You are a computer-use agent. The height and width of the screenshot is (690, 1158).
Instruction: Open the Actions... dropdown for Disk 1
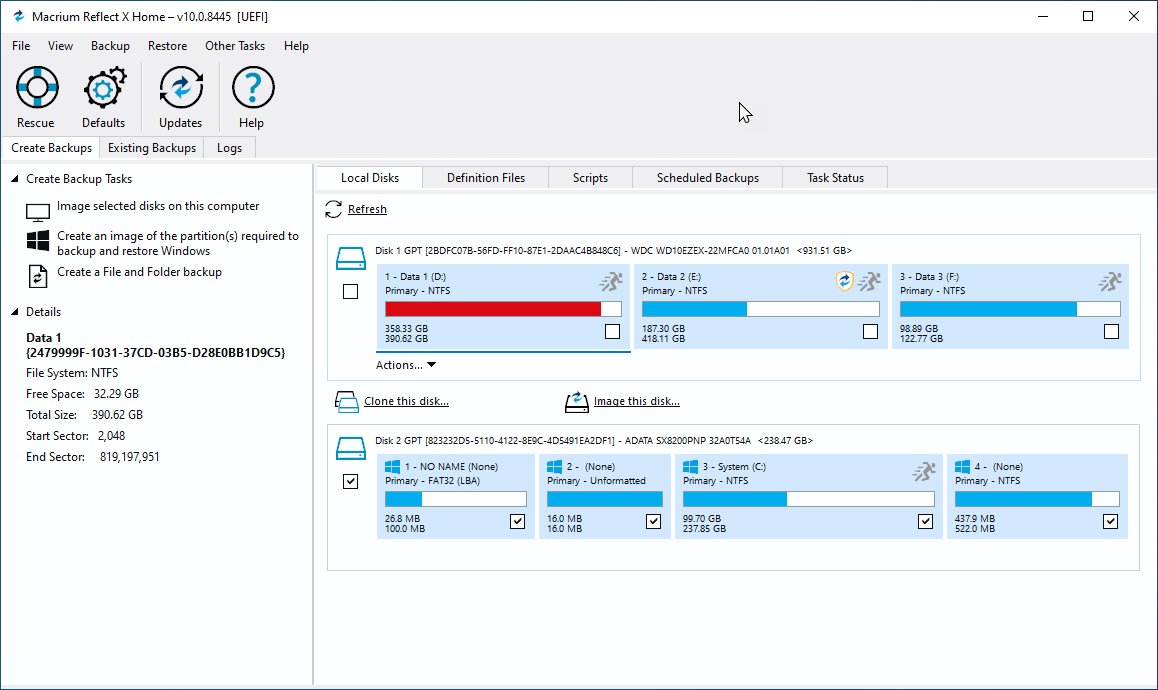[405, 365]
